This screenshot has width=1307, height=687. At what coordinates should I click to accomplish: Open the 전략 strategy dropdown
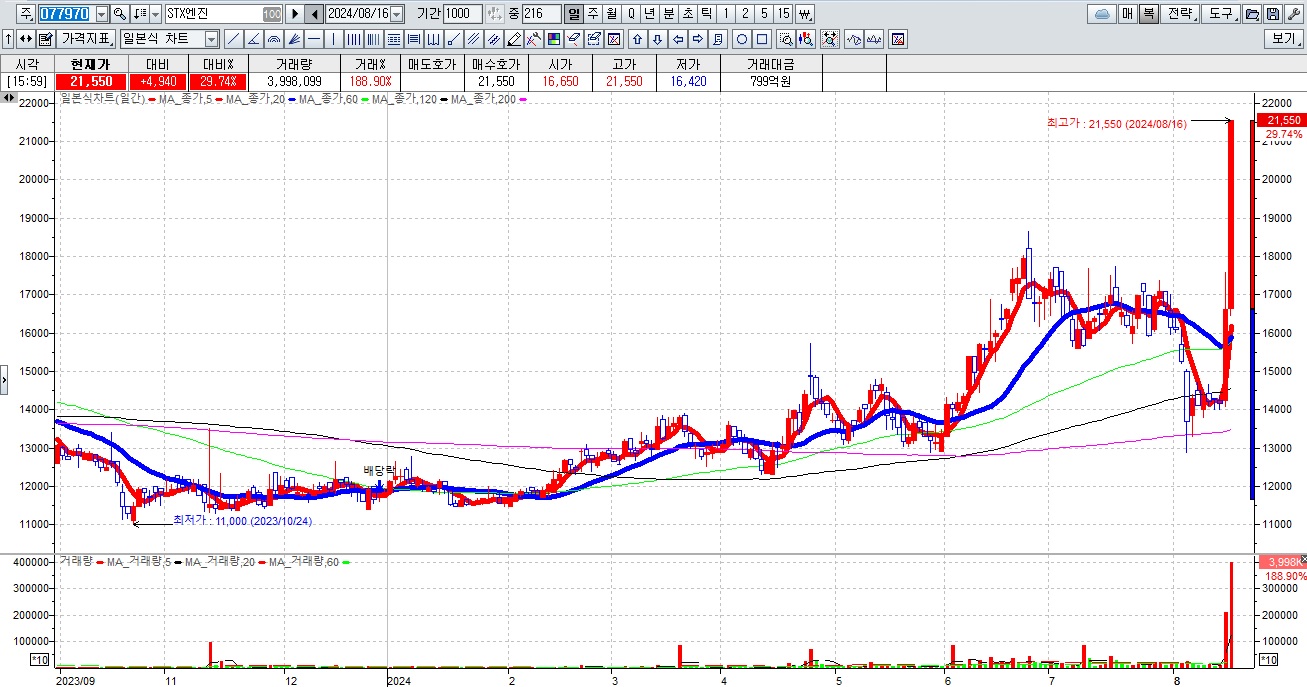[x=1181, y=14]
